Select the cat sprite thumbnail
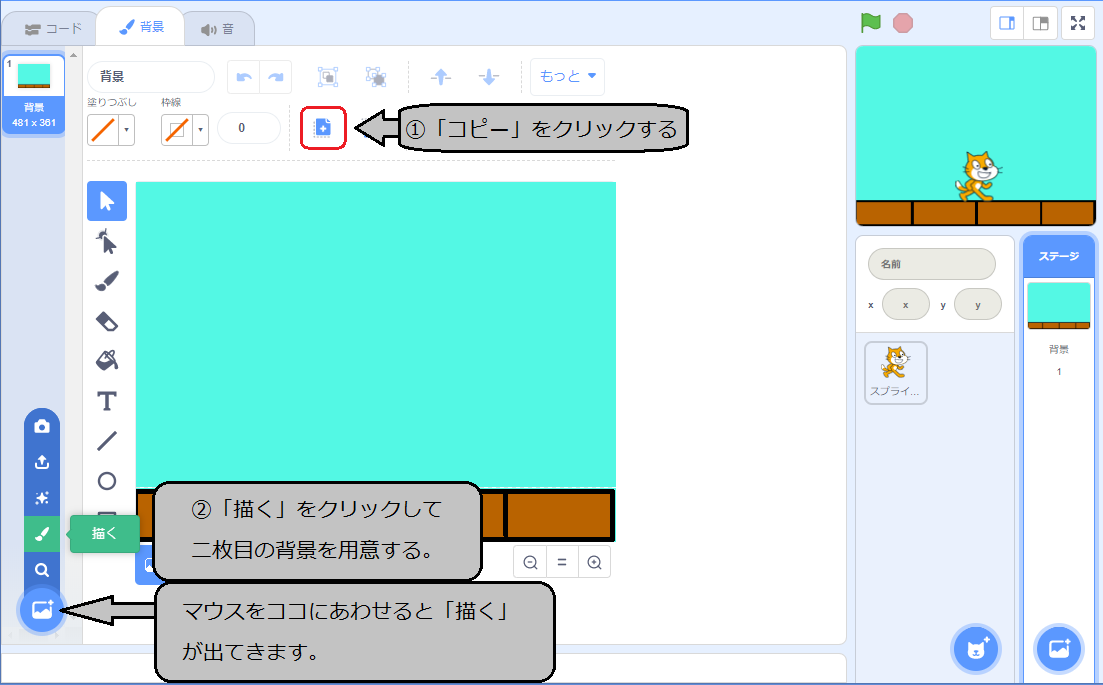The image size is (1103, 685). point(895,373)
